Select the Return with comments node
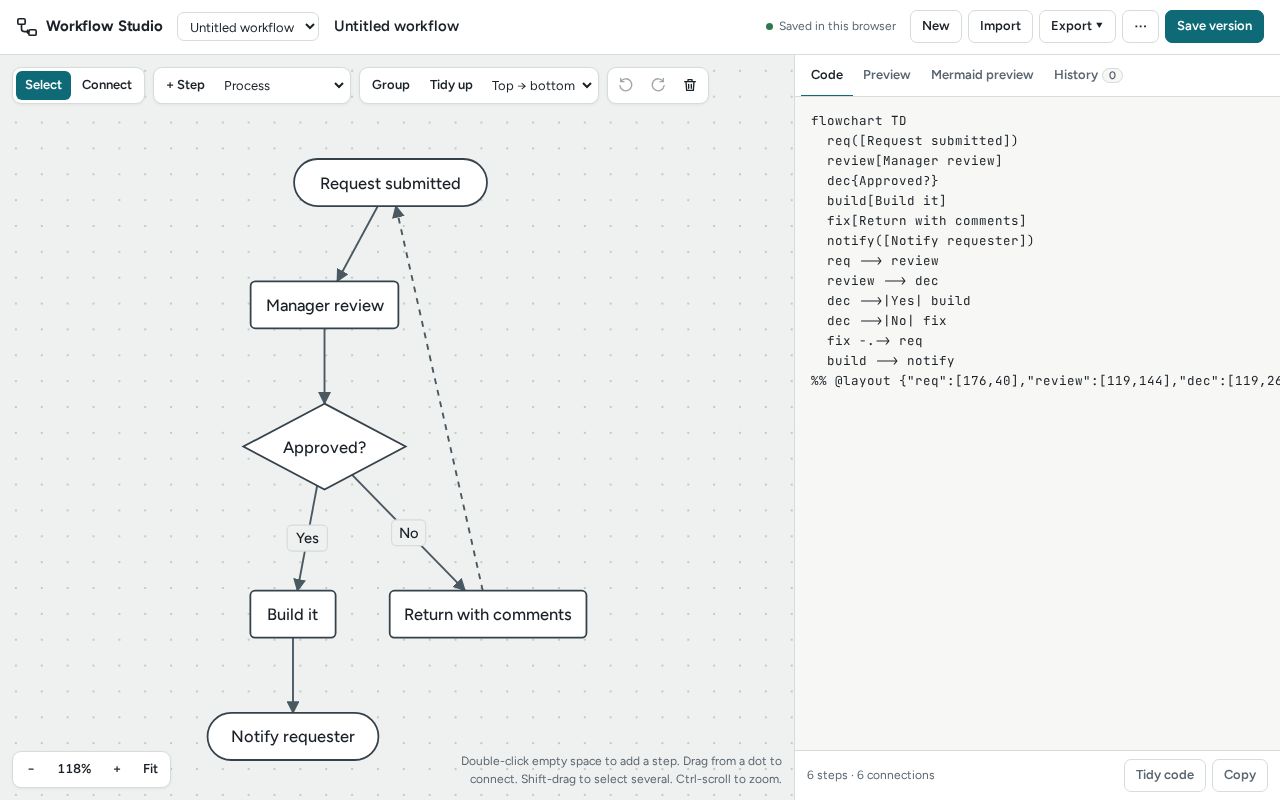Screen dimensions: 1280x800 (x=488, y=614)
